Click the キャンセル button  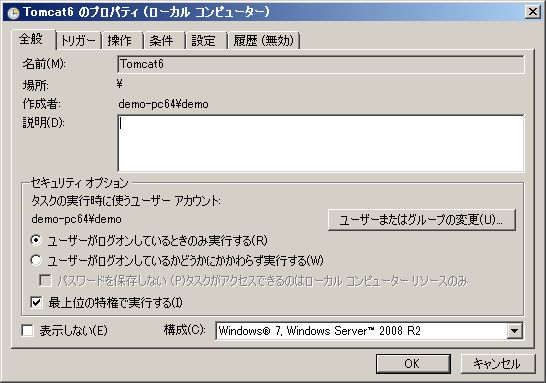point(498,364)
